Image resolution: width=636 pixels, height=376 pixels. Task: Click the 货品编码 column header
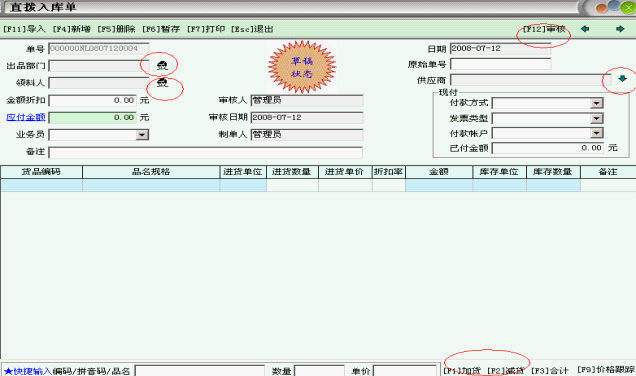41,172
